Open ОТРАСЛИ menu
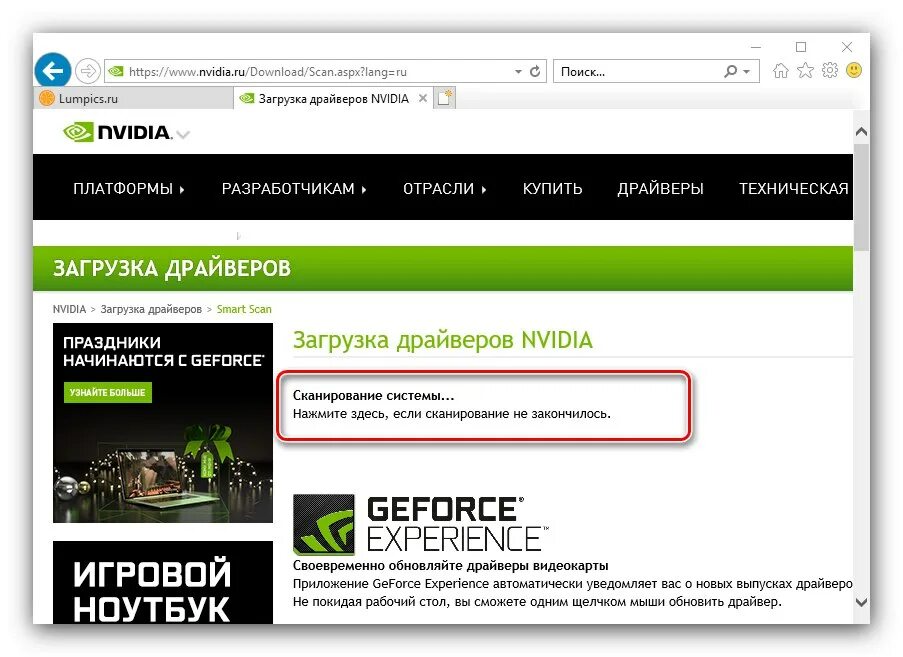This screenshot has height=657, width=903. (x=445, y=189)
